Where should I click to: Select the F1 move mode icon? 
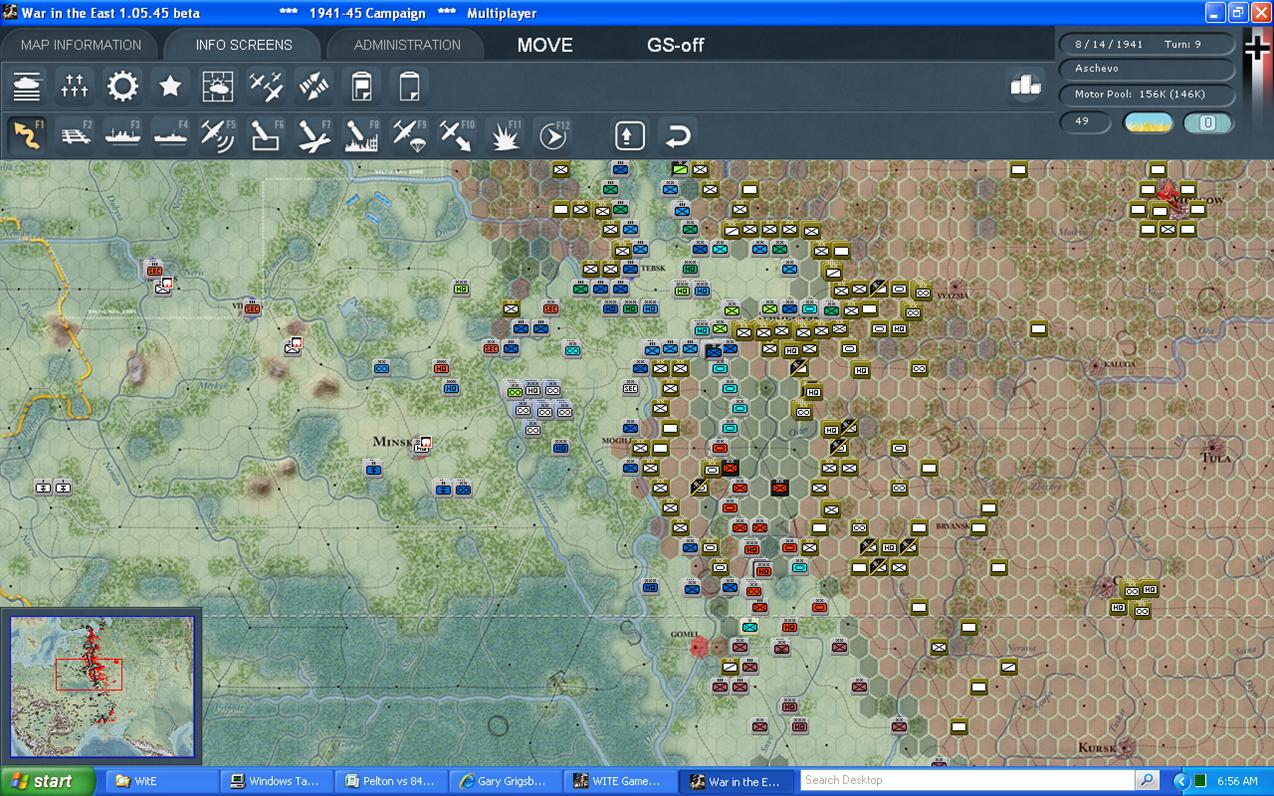(x=27, y=135)
